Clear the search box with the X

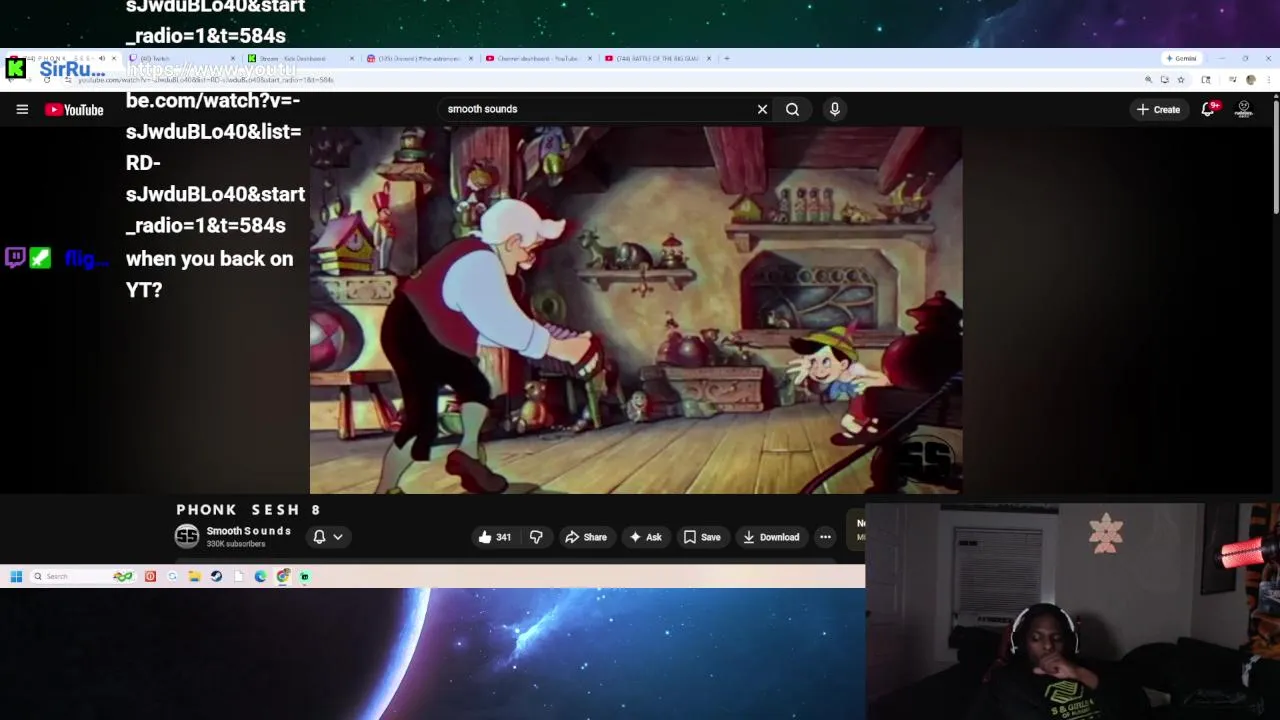click(762, 109)
